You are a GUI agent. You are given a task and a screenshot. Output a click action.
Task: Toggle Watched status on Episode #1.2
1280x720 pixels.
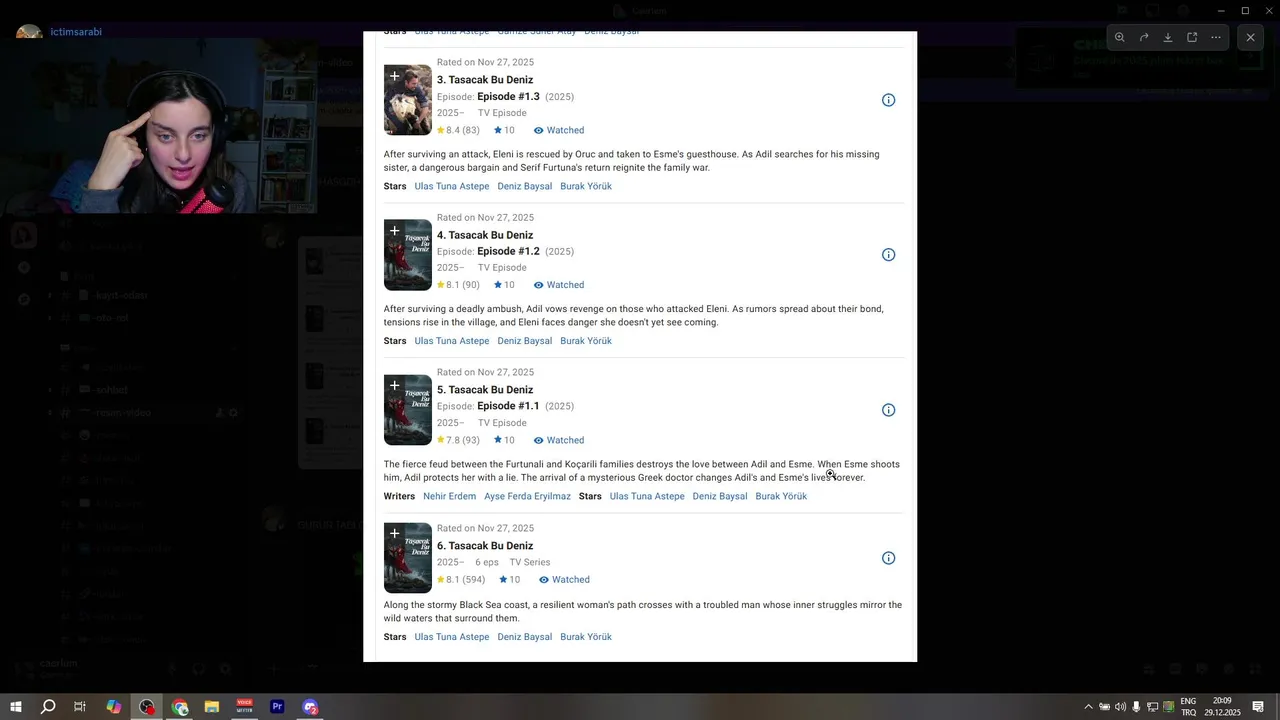559,285
